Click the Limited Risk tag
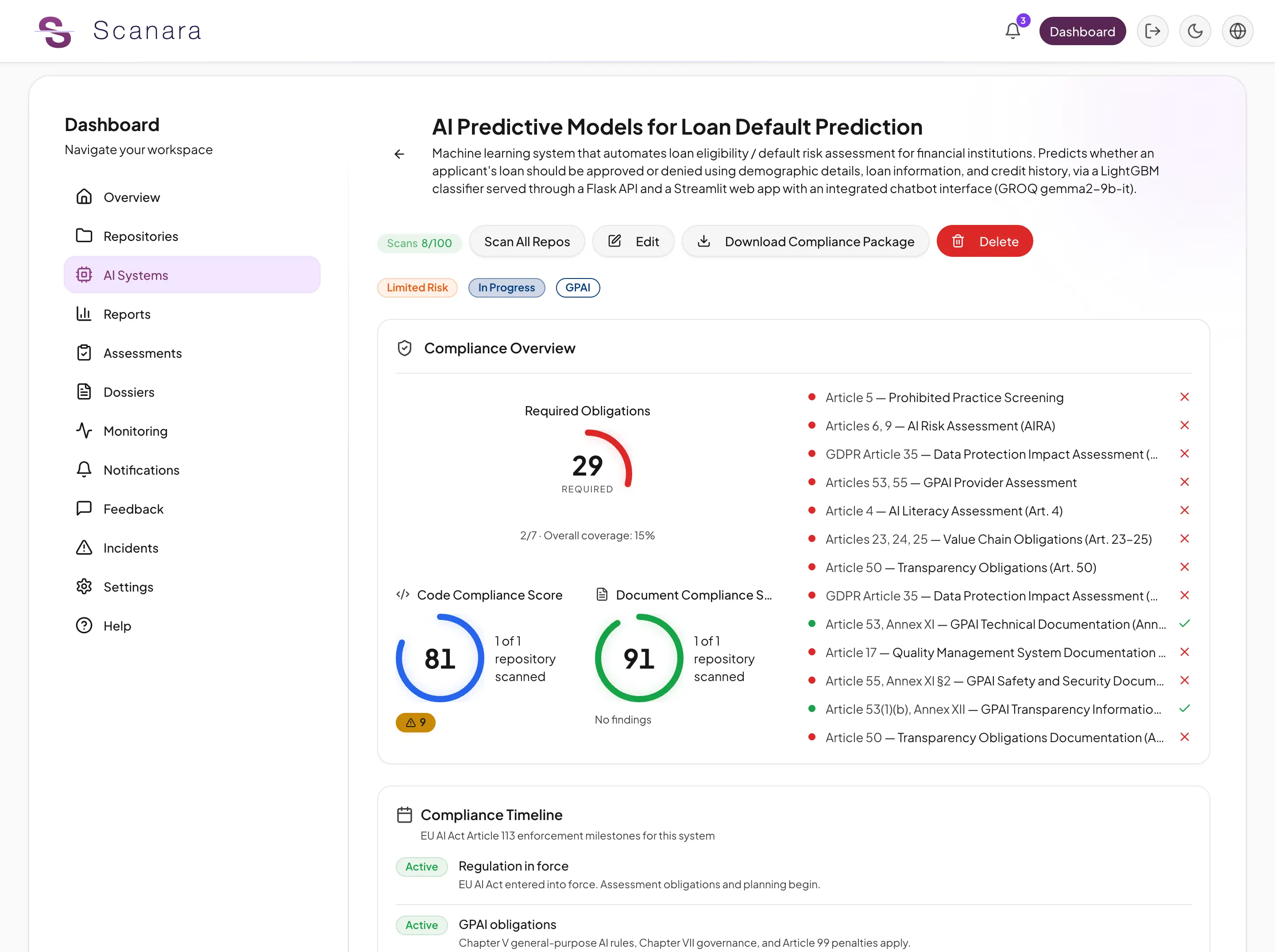 417,287
